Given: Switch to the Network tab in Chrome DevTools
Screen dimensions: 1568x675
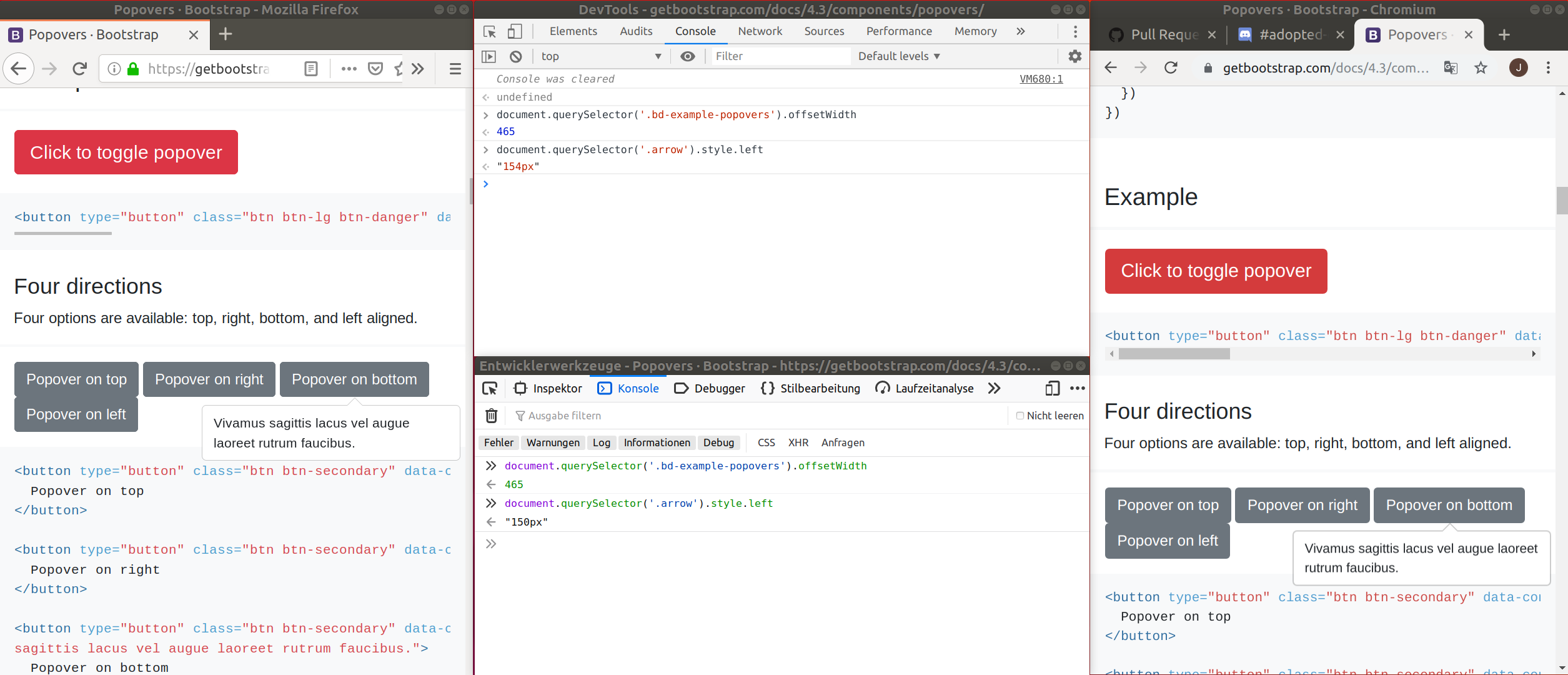Looking at the screenshot, I should (x=760, y=31).
